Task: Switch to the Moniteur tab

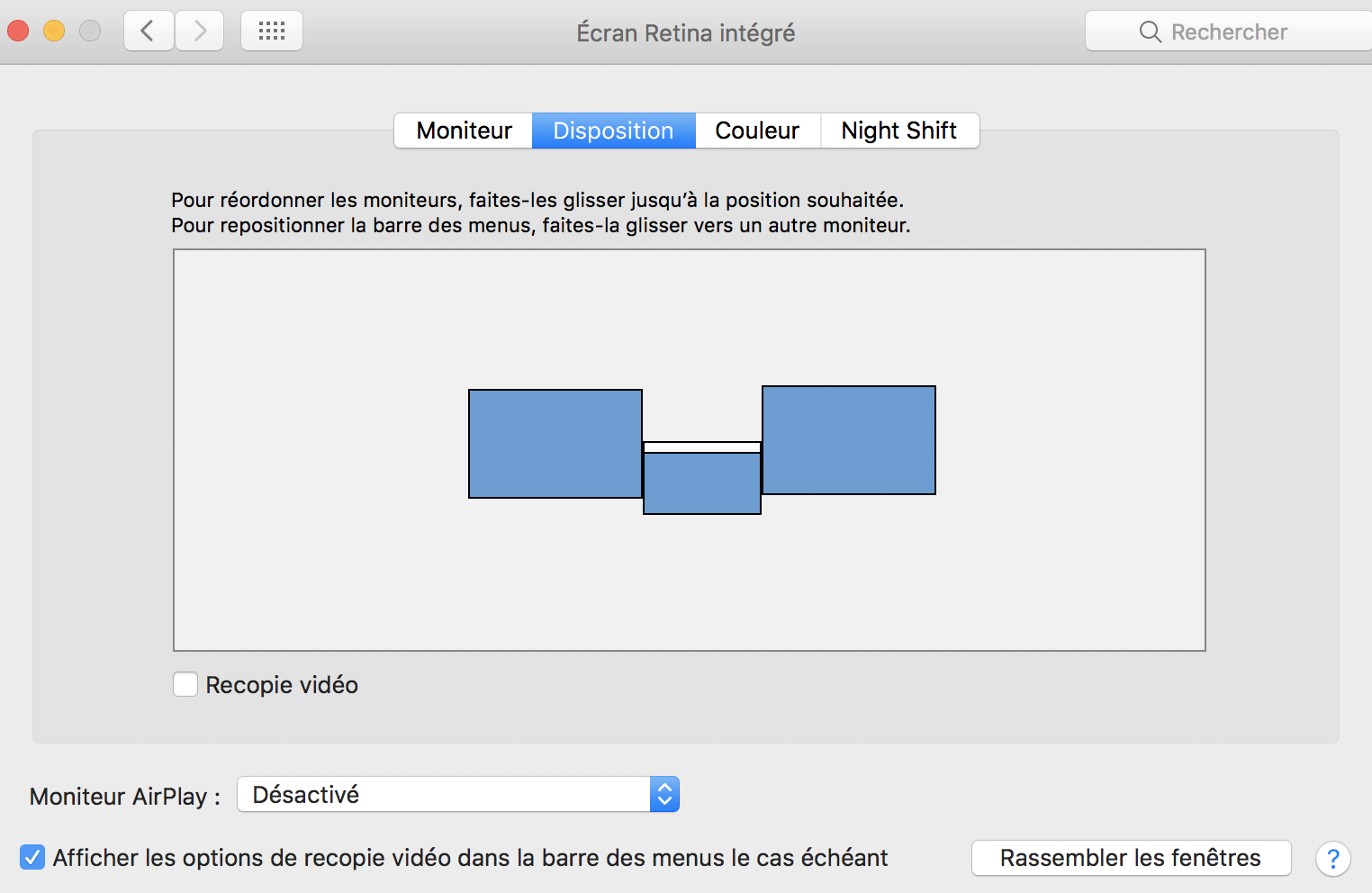Action: (464, 131)
